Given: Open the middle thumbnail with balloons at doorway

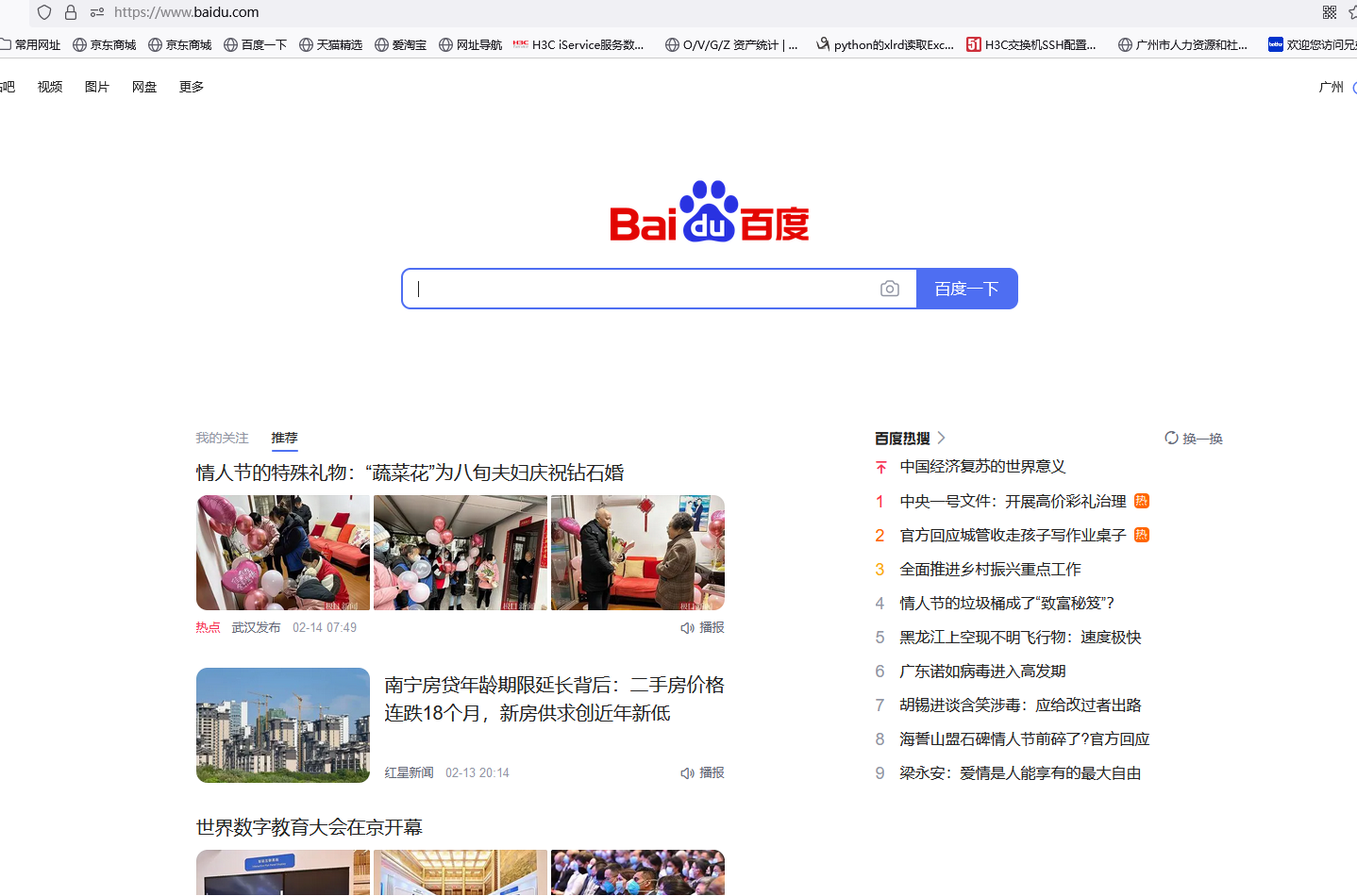Looking at the screenshot, I should pos(461,553).
